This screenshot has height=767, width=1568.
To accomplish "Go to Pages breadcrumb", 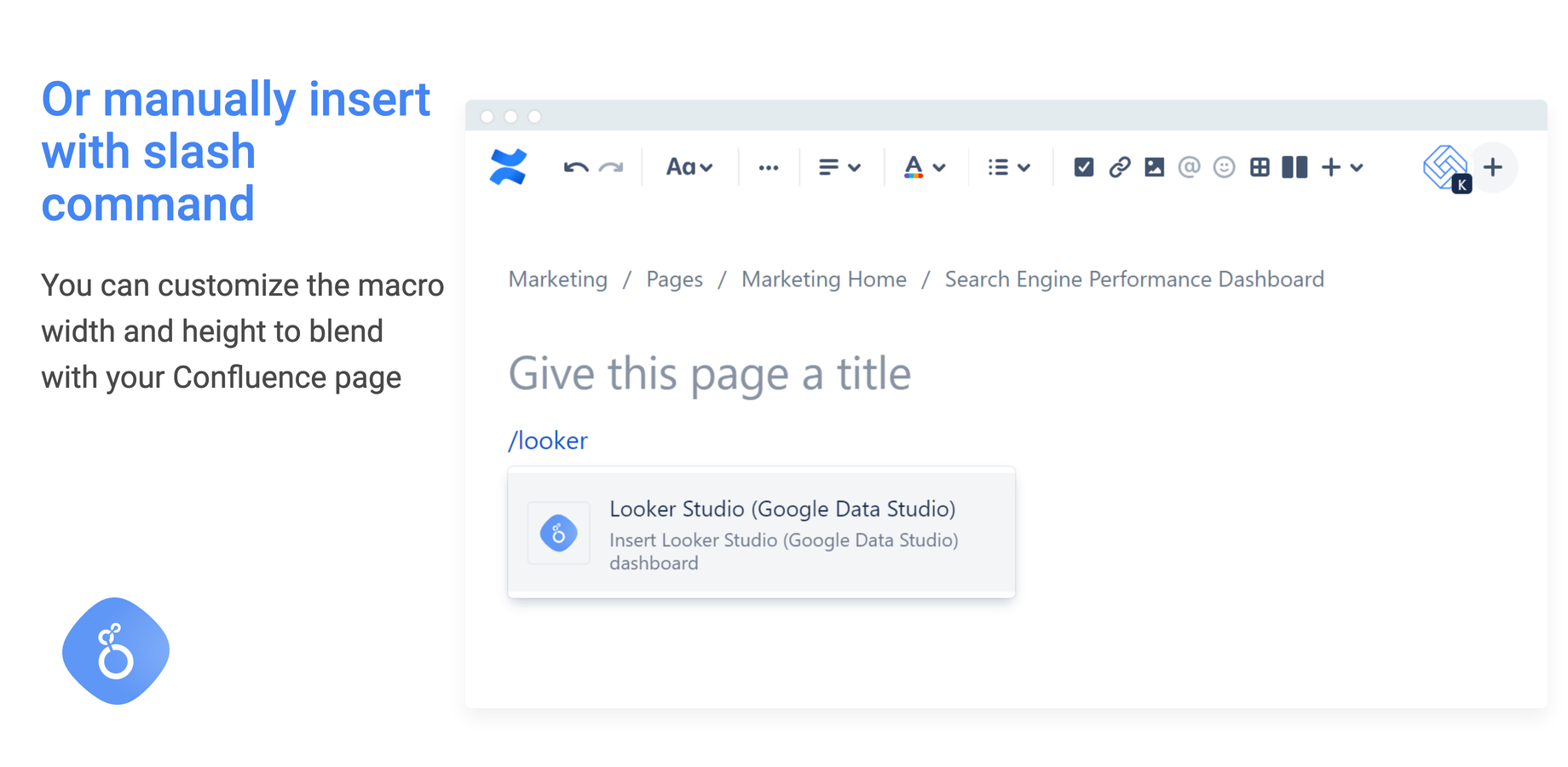I will [x=674, y=280].
